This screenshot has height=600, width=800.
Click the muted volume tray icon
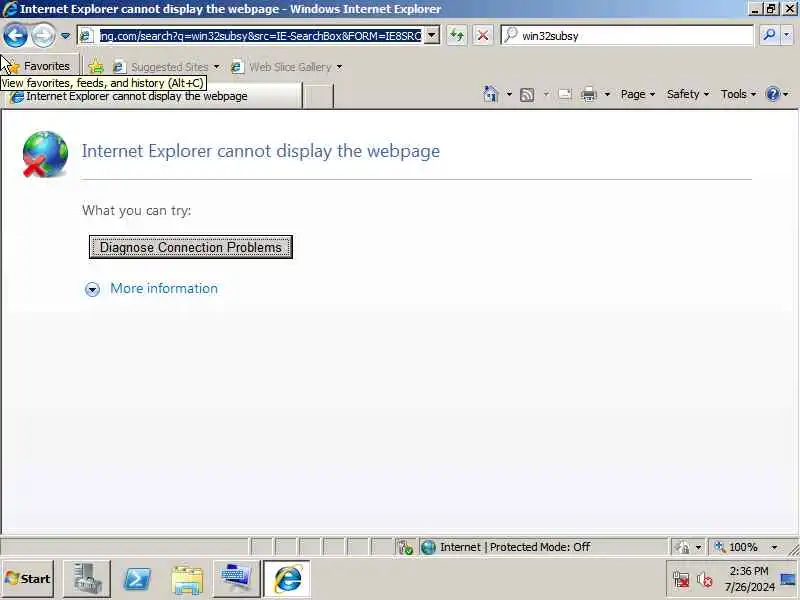click(705, 580)
